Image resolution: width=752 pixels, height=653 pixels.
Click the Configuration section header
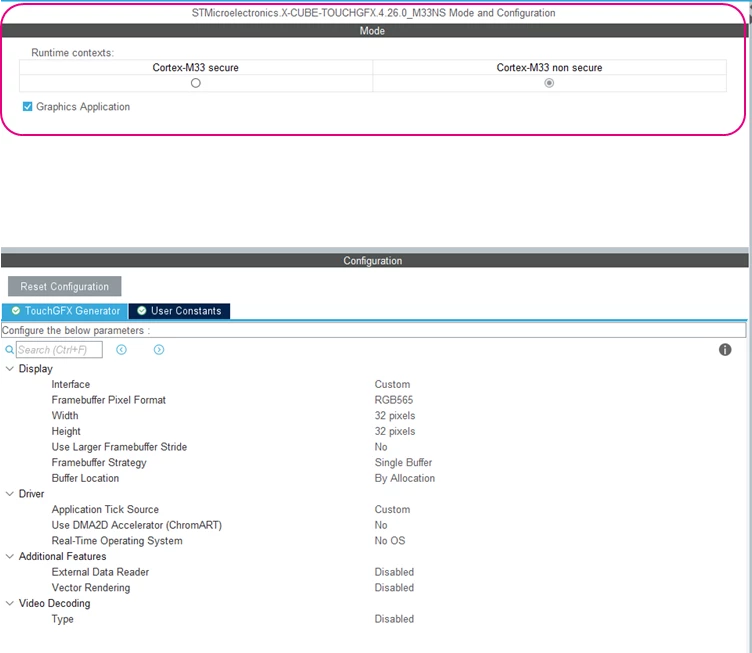372,261
